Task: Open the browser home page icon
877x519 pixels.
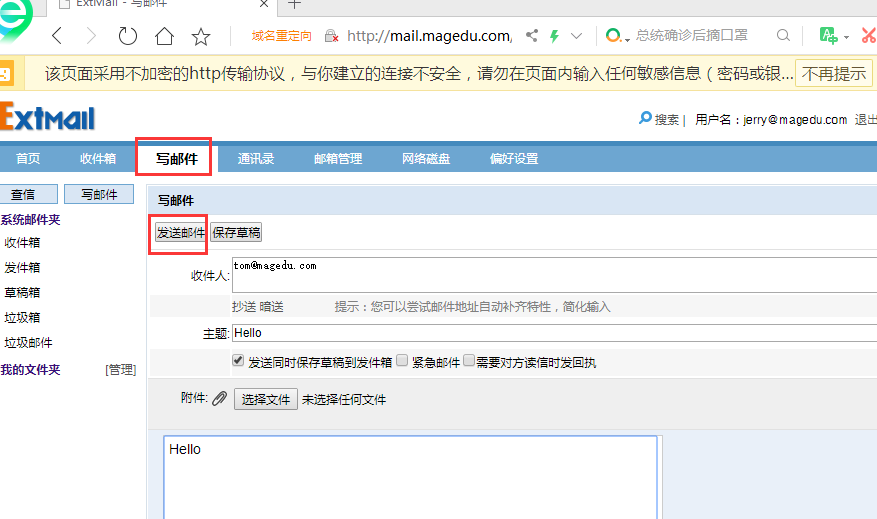Action: (164, 36)
